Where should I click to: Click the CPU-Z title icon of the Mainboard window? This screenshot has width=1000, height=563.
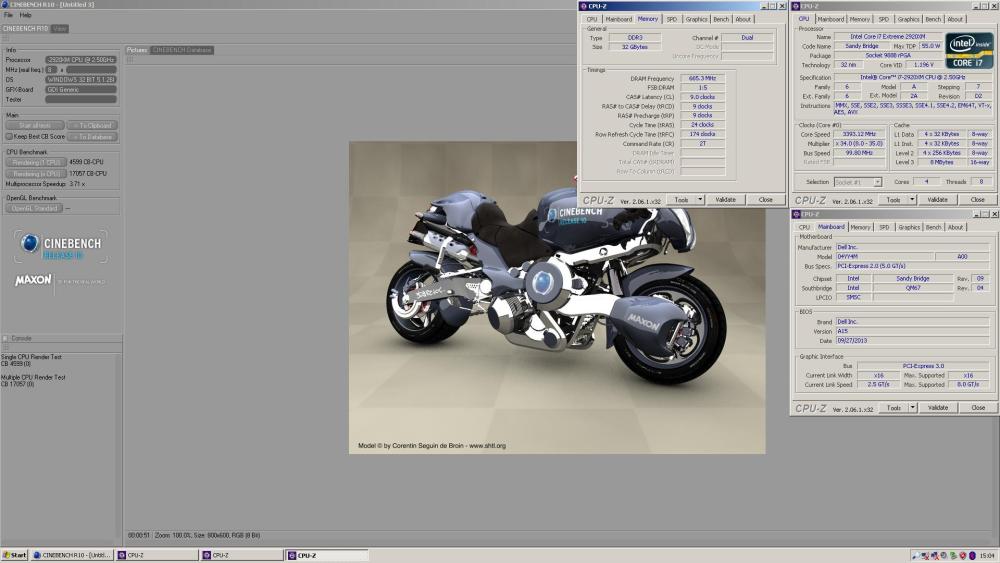tap(796, 214)
